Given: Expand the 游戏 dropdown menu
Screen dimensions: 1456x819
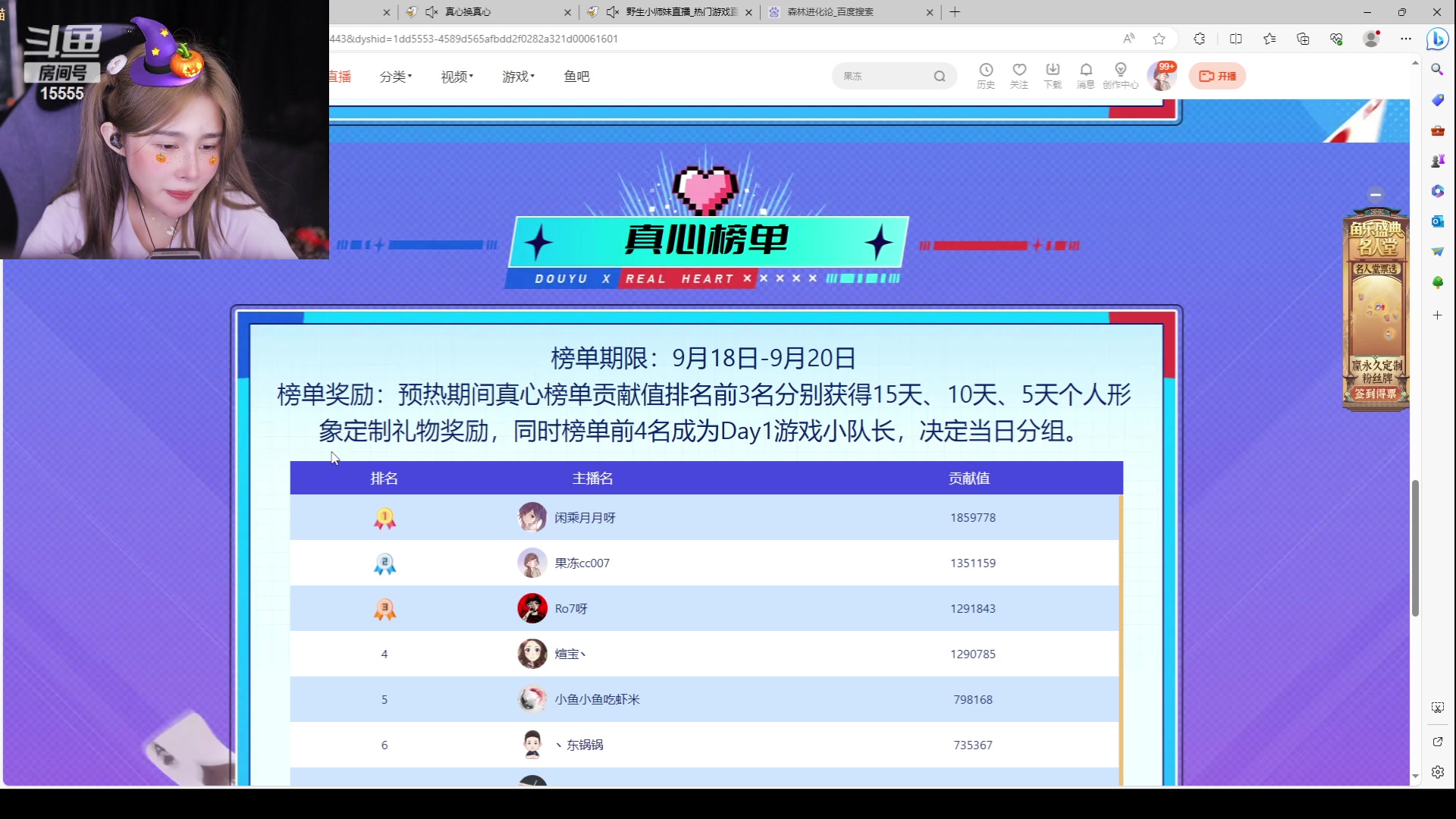Looking at the screenshot, I should tap(518, 77).
